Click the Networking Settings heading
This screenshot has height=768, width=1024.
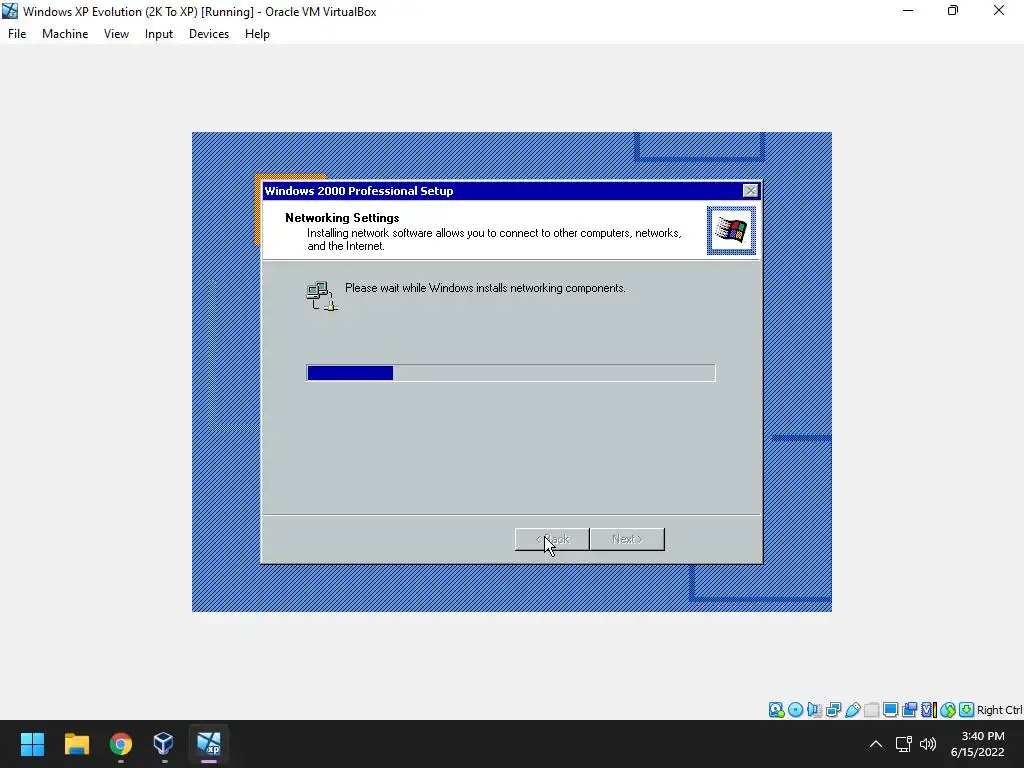[x=342, y=217]
